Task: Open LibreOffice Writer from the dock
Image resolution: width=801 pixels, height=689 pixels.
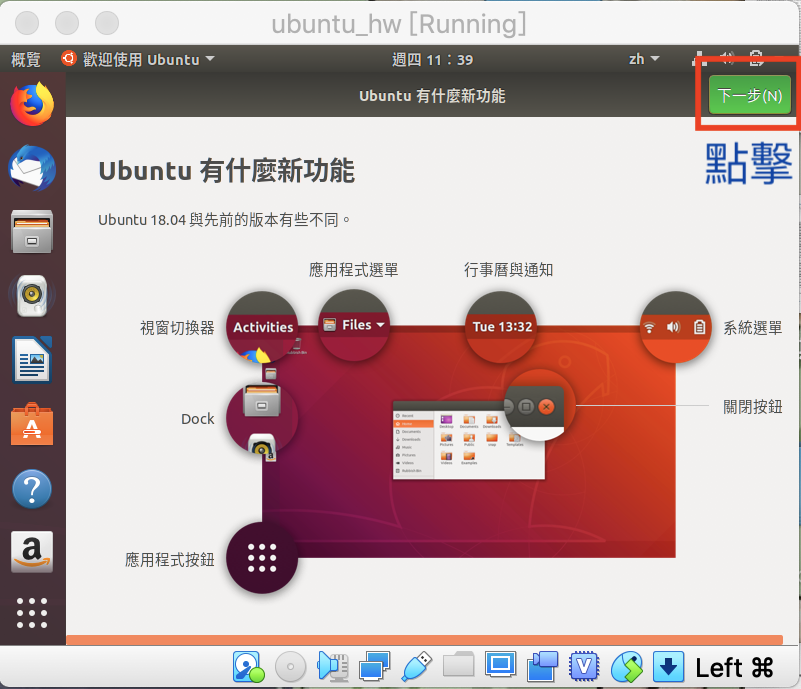Action: (x=32, y=360)
